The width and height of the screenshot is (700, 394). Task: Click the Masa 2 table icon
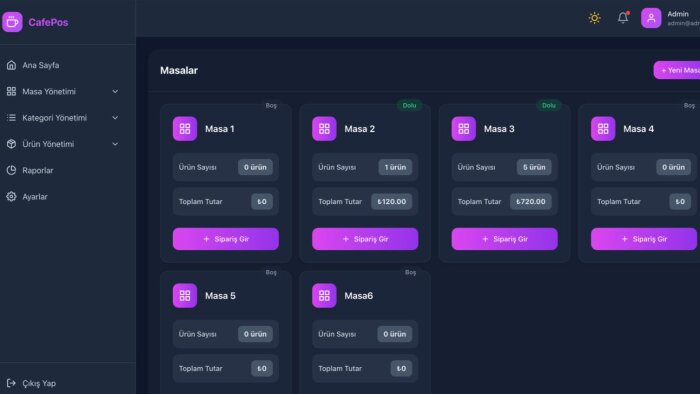324,129
